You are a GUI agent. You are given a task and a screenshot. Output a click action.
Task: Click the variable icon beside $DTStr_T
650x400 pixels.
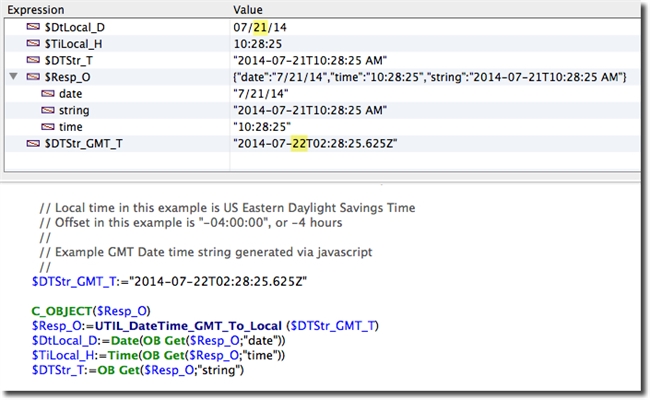click(34, 59)
